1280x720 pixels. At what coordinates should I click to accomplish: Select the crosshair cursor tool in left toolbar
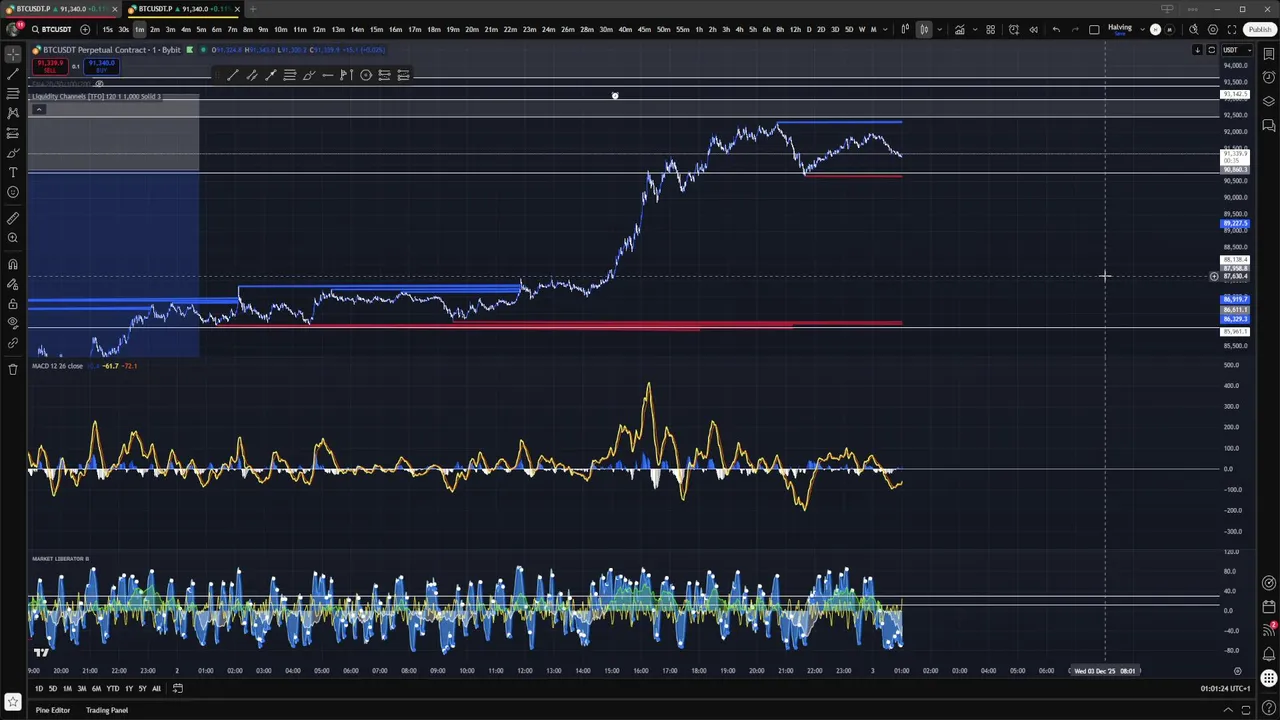click(13, 55)
